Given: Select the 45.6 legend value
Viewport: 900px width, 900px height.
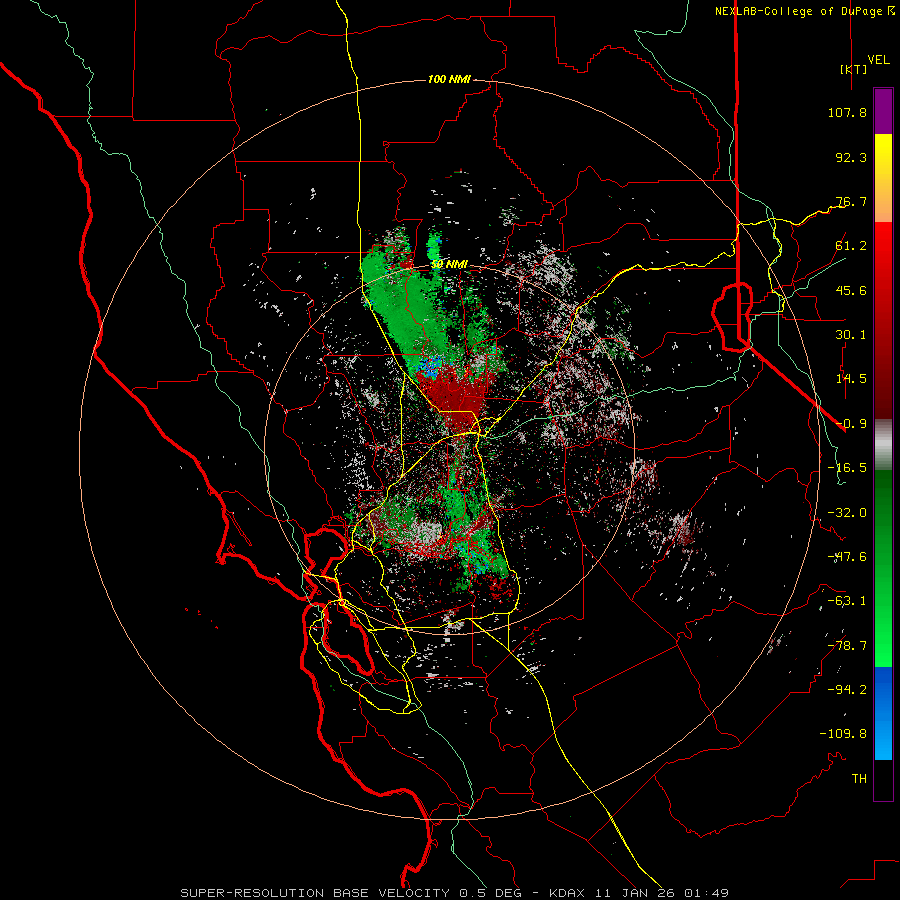Looking at the screenshot, I should coord(851,290).
